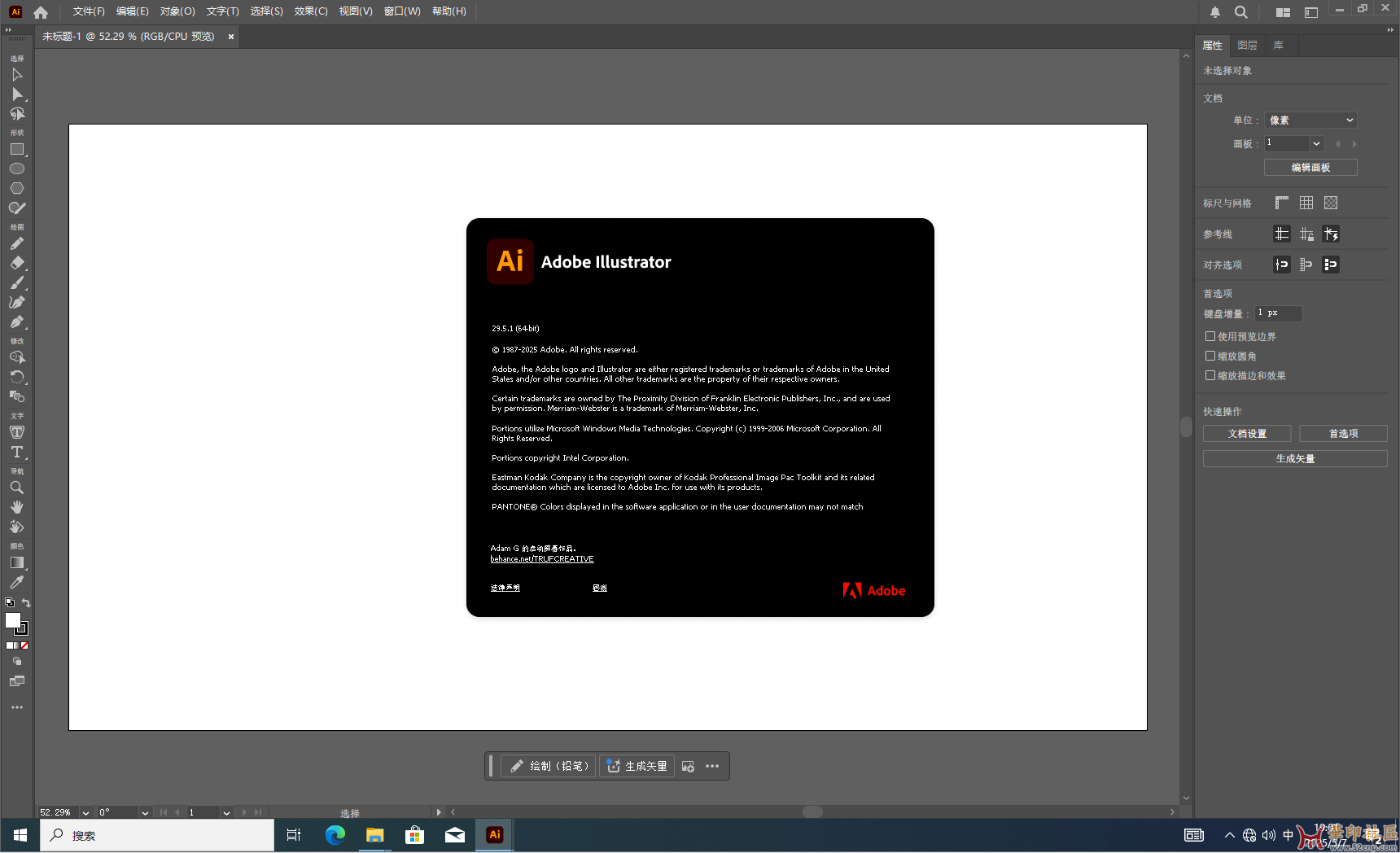Open the behance.net/TRUFCREATIVE link
The image size is (1400, 853).
tap(542, 559)
